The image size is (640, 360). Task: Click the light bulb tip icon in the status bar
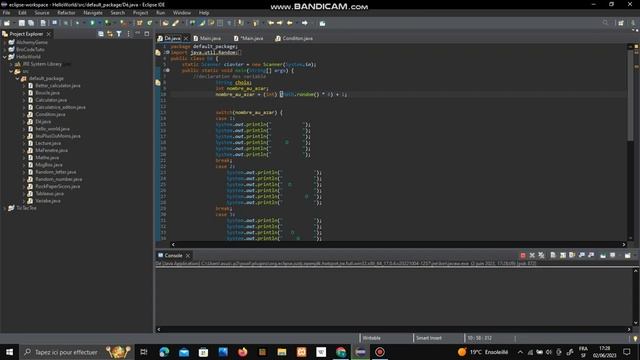pyautogui.click(x=635, y=338)
